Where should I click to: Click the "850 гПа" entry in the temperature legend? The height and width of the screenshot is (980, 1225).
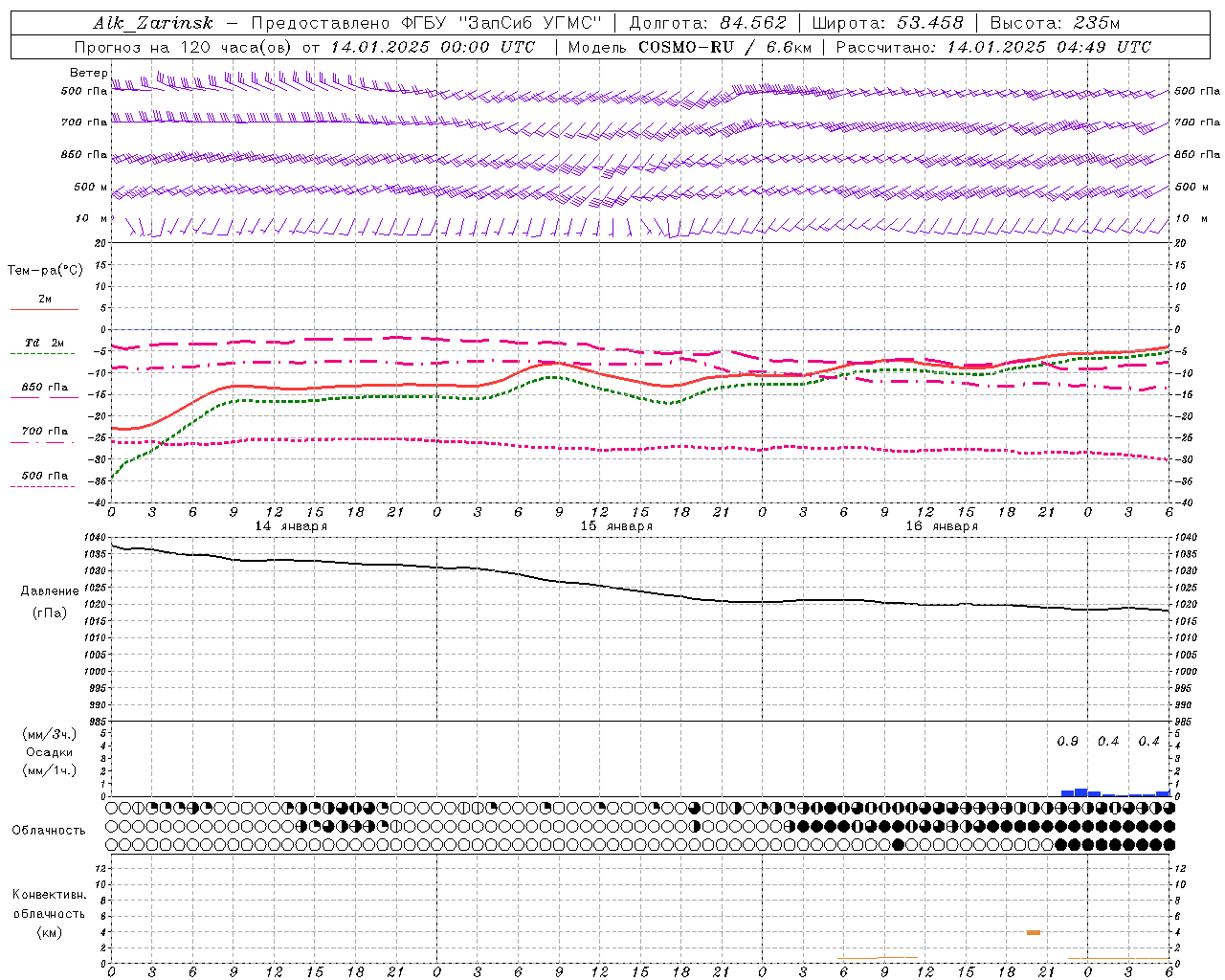pos(44,388)
